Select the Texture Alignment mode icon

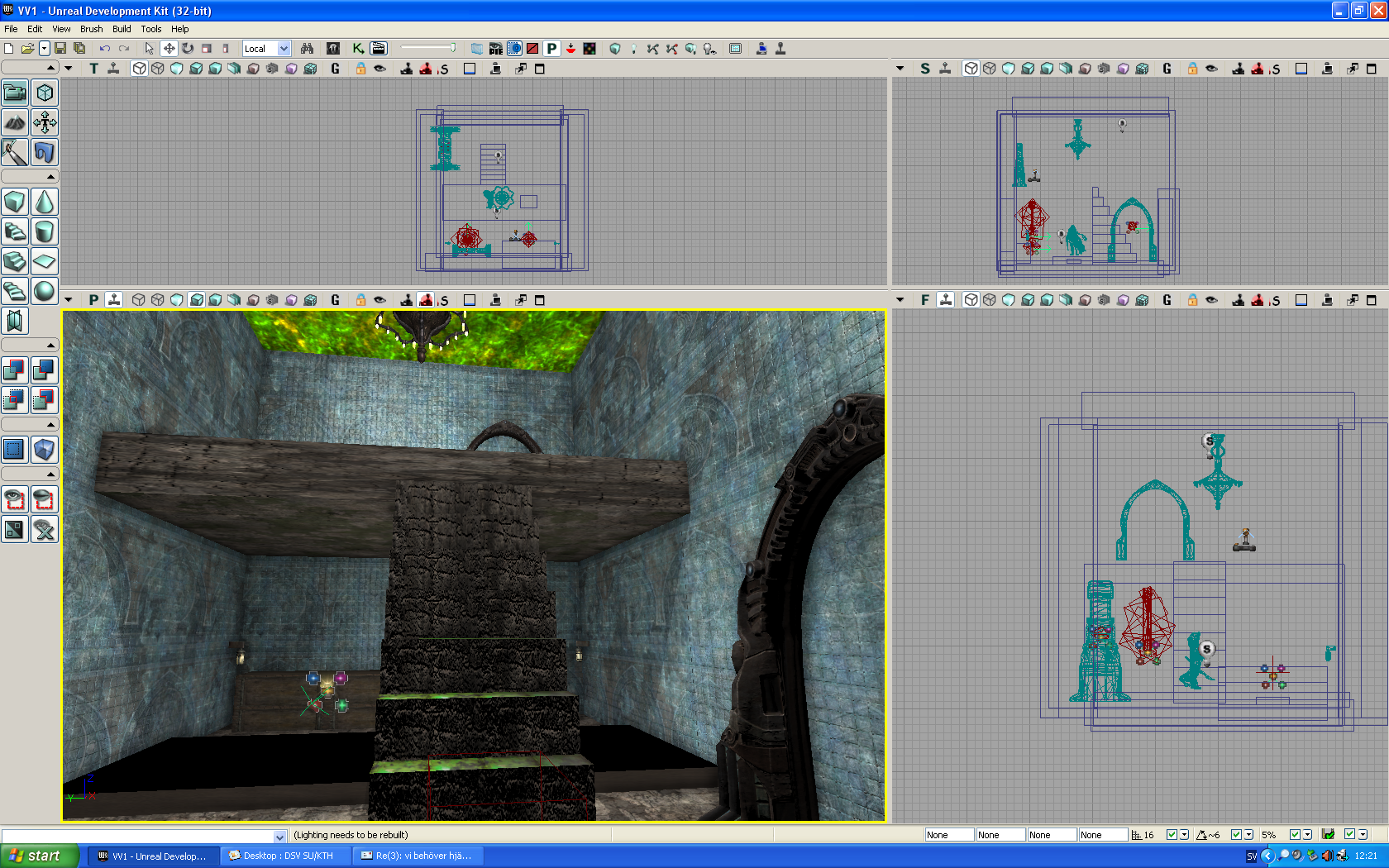point(45,122)
